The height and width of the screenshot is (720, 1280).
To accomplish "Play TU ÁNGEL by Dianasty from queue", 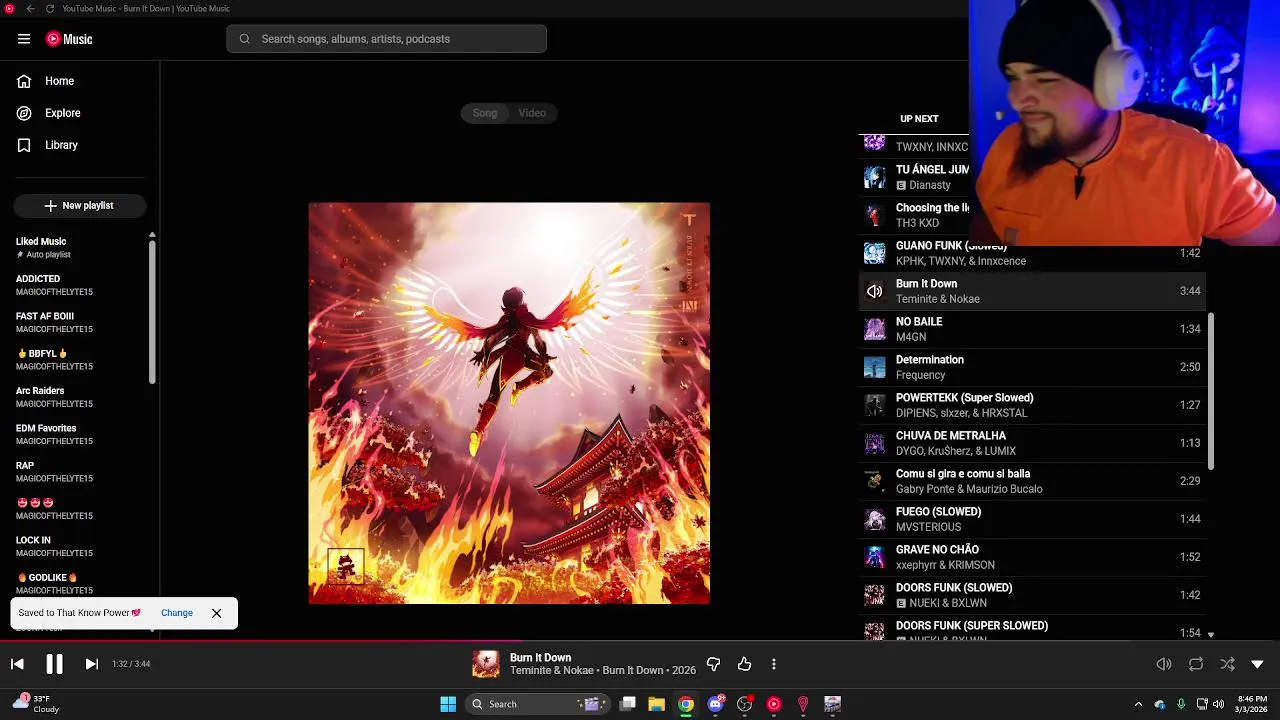I will [x=915, y=177].
